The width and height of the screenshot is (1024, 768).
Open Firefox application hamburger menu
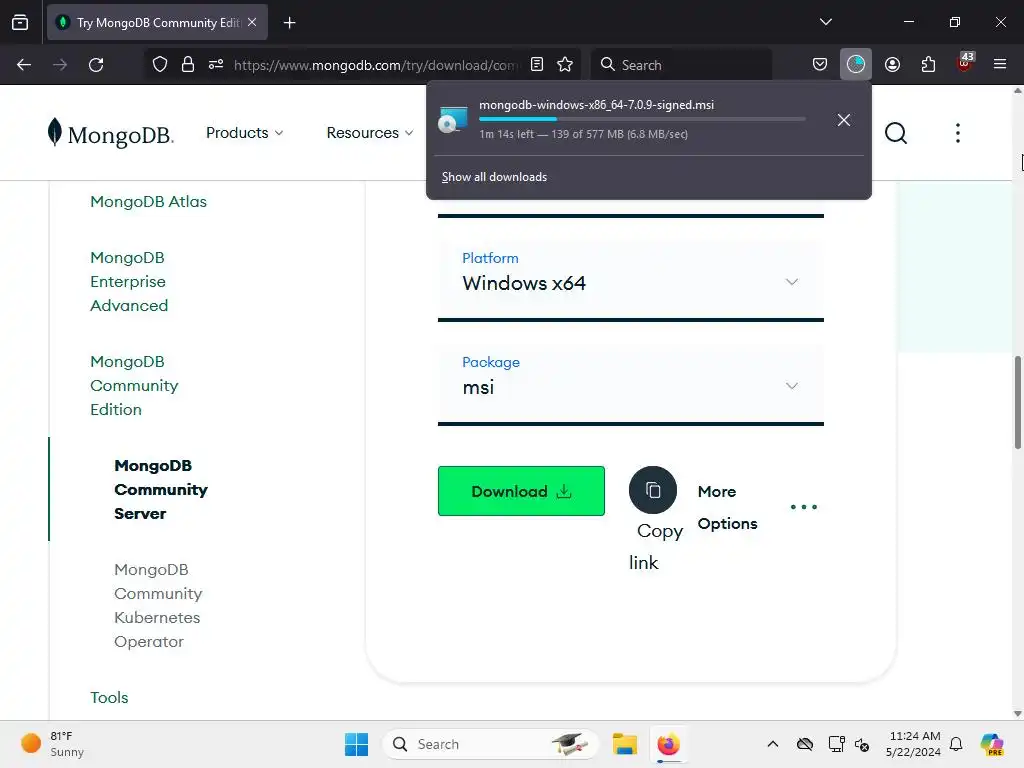pyautogui.click(x=1000, y=65)
